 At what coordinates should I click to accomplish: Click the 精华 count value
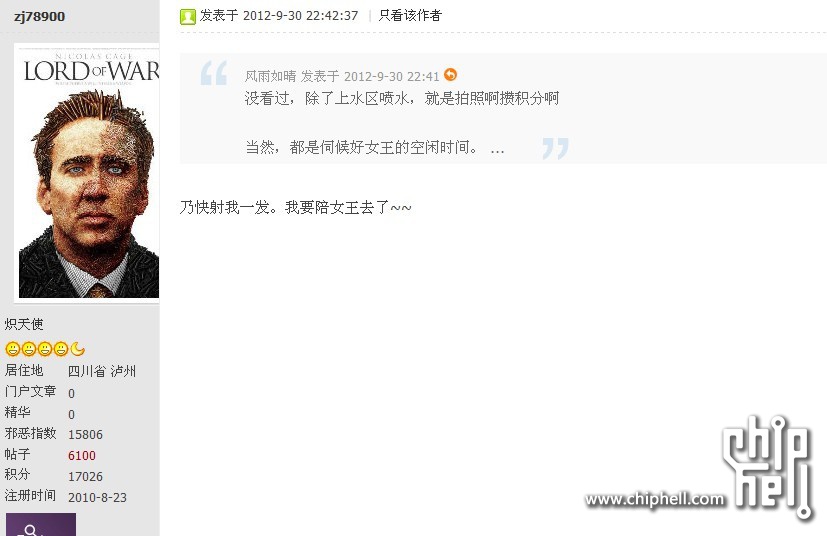tap(71, 414)
